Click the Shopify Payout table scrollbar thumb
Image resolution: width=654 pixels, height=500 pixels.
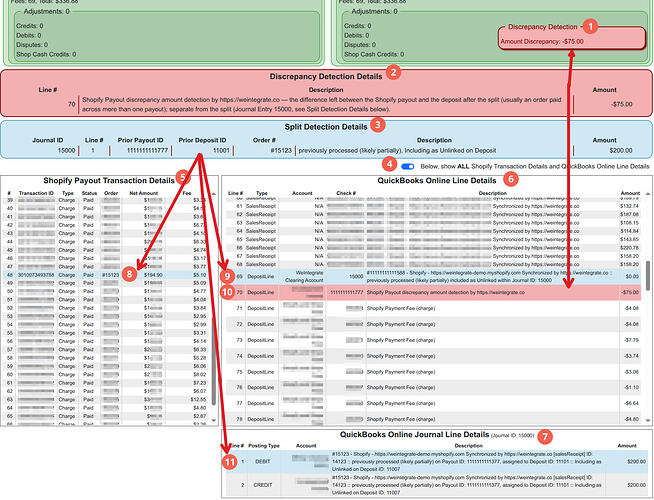(214, 361)
